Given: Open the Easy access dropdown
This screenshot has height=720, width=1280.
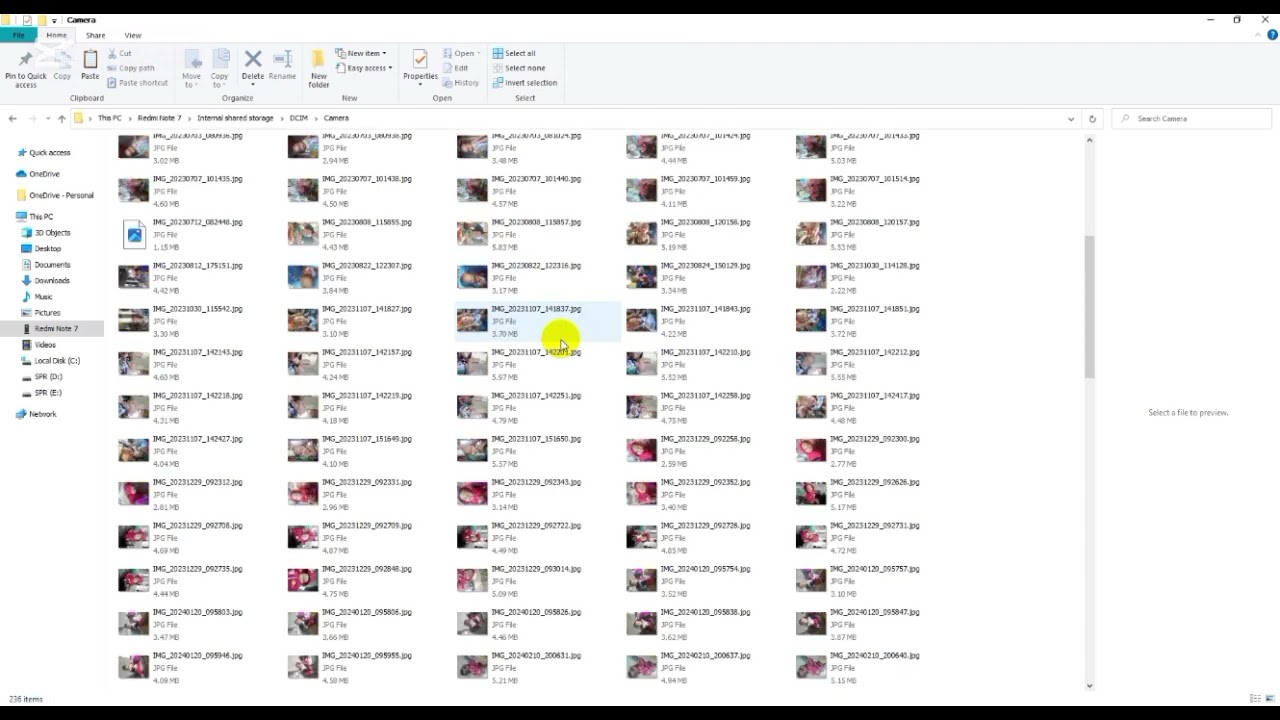Looking at the screenshot, I should [364, 68].
